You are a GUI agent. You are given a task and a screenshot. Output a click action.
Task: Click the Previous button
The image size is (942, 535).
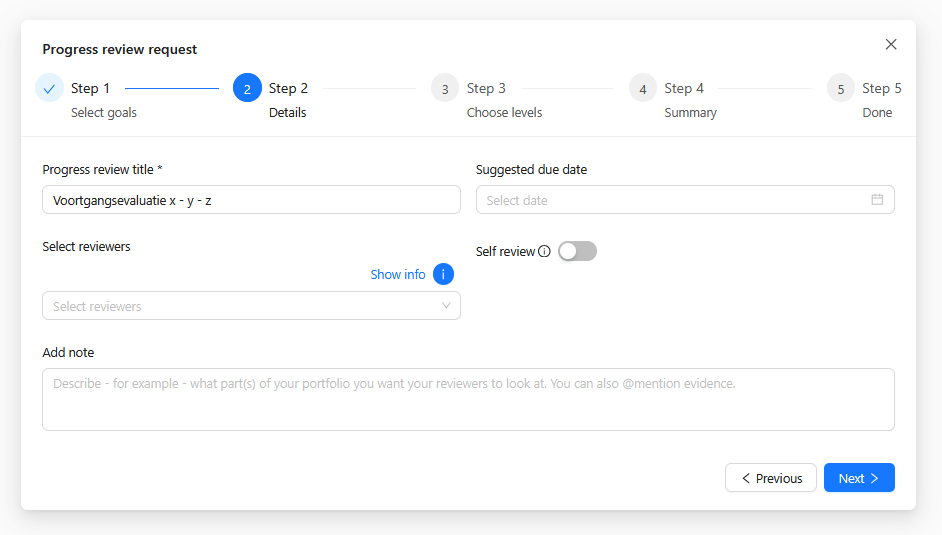771,478
